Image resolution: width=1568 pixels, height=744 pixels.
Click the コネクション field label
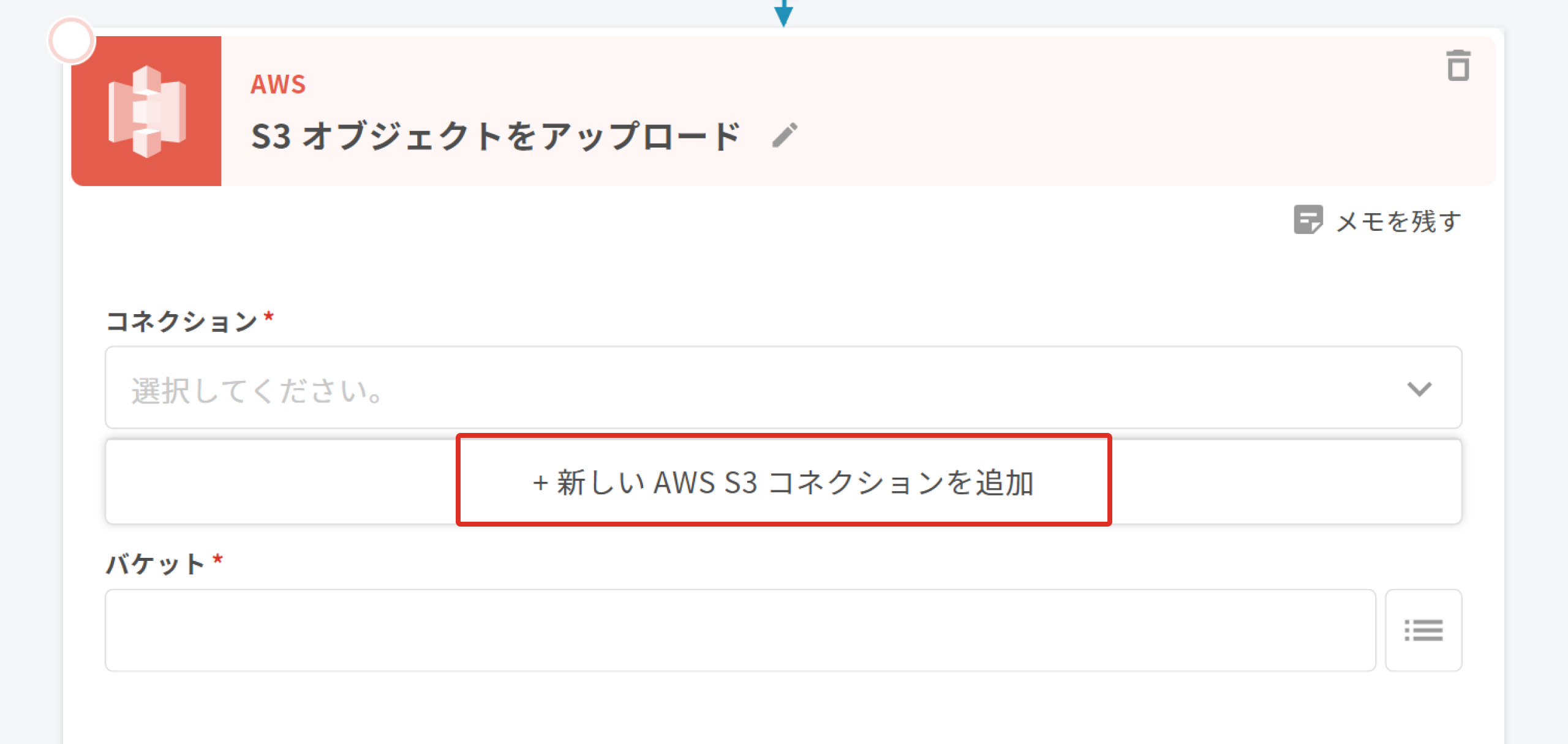(x=181, y=321)
